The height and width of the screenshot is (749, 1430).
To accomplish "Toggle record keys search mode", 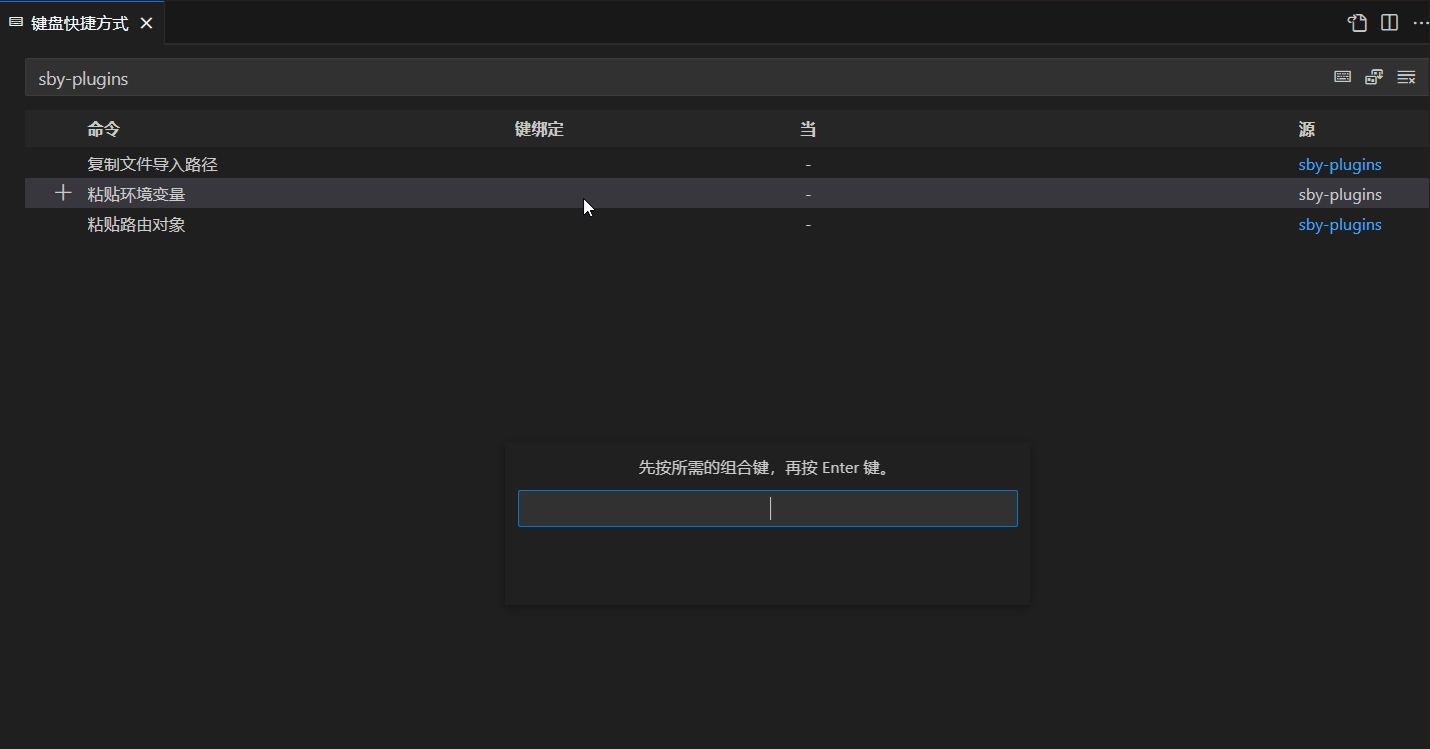I will coord(1342,78).
